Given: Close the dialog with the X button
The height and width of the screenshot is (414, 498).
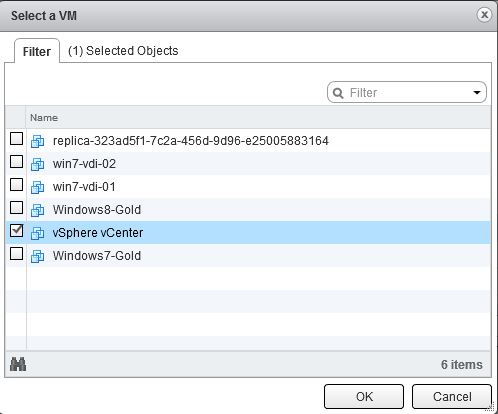Looking at the screenshot, I should (x=484, y=15).
